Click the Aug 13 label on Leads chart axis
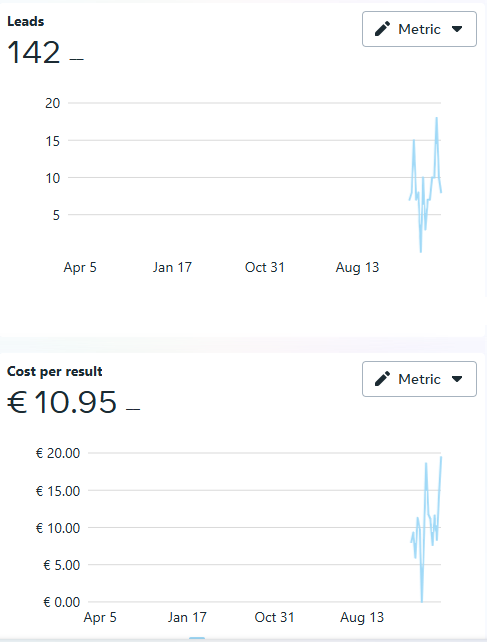 coord(357,267)
